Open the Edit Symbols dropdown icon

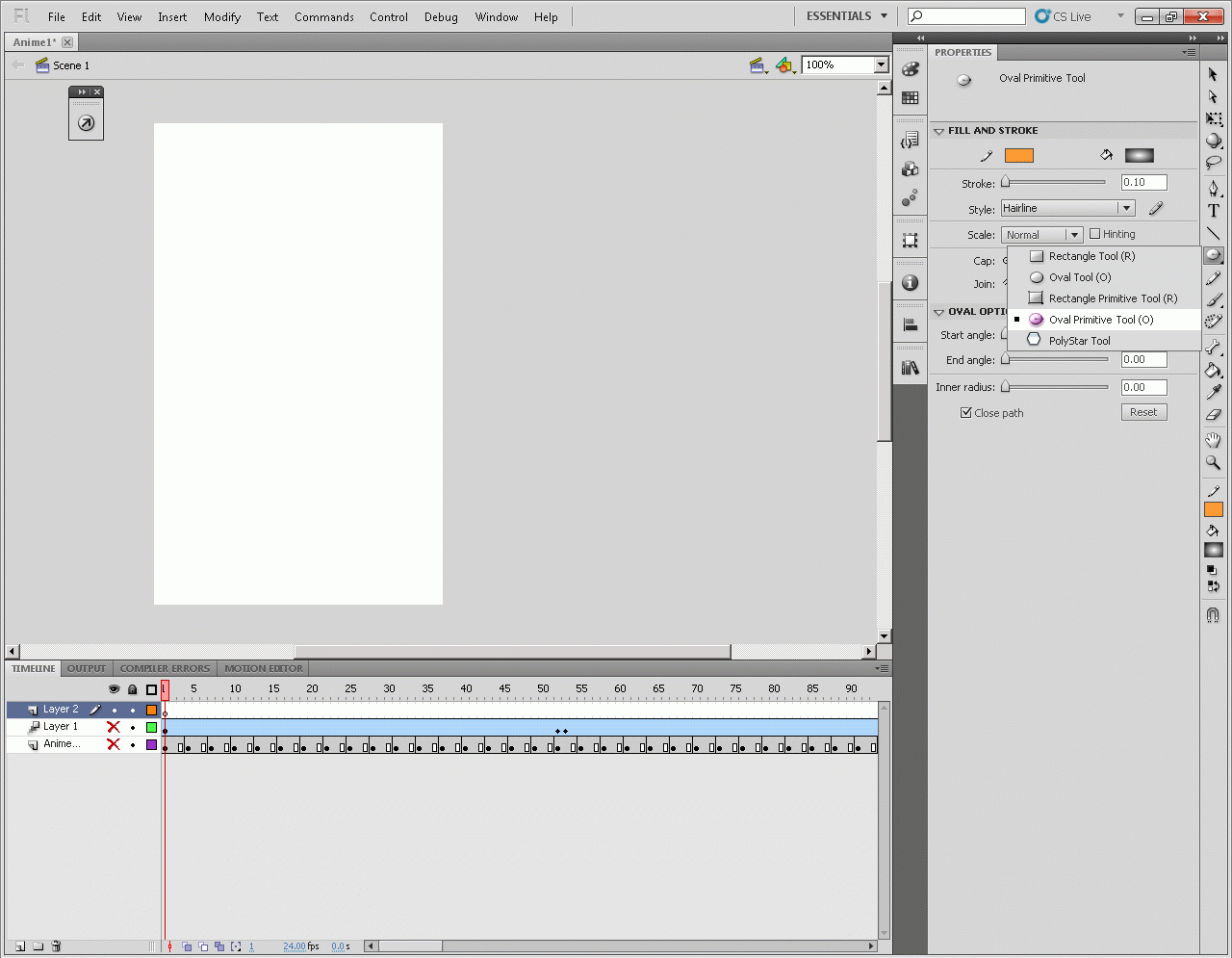click(785, 65)
